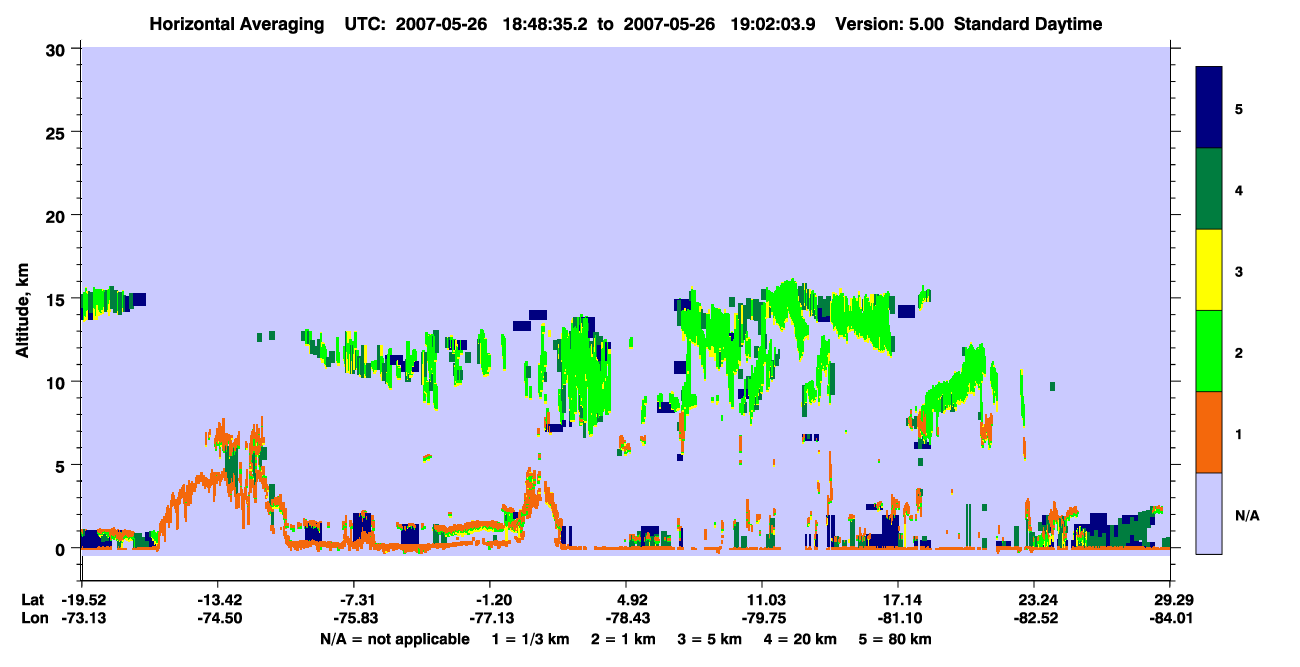Click latitude value -13.42
The width and height of the screenshot is (1300, 667).
218,600
